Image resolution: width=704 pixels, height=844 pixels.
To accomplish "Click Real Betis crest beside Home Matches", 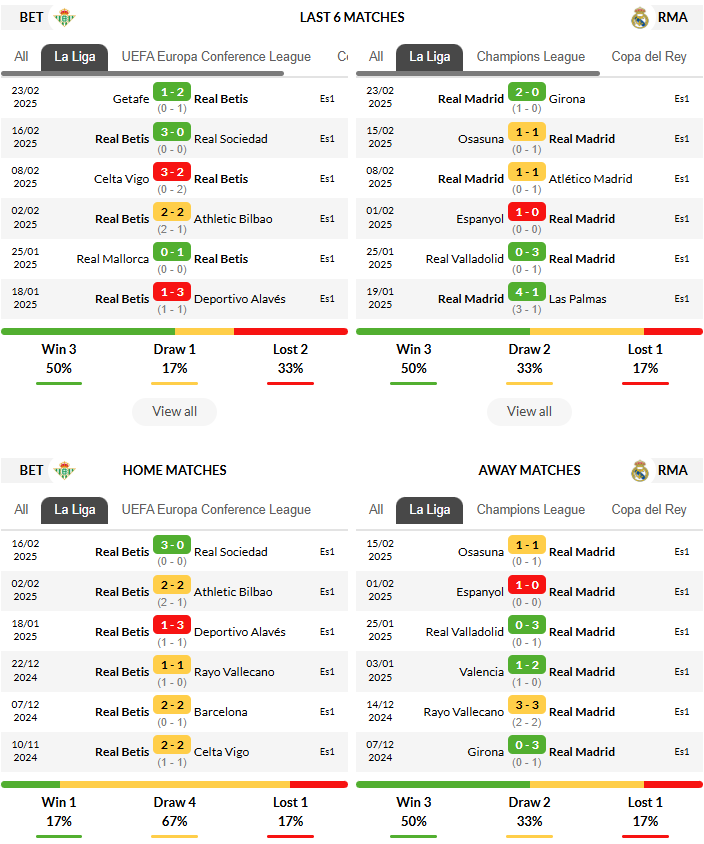I will 65,470.
